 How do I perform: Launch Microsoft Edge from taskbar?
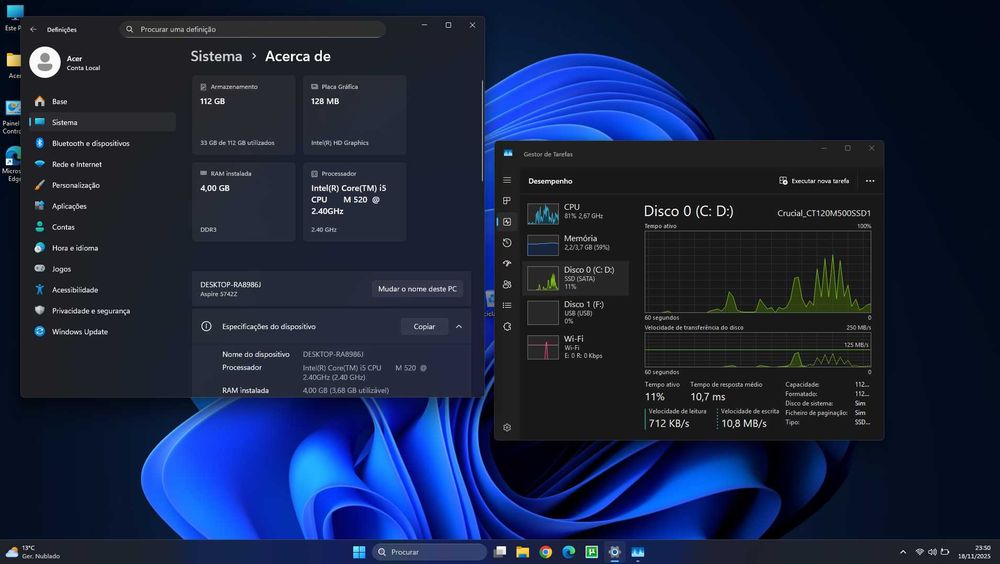tap(569, 552)
